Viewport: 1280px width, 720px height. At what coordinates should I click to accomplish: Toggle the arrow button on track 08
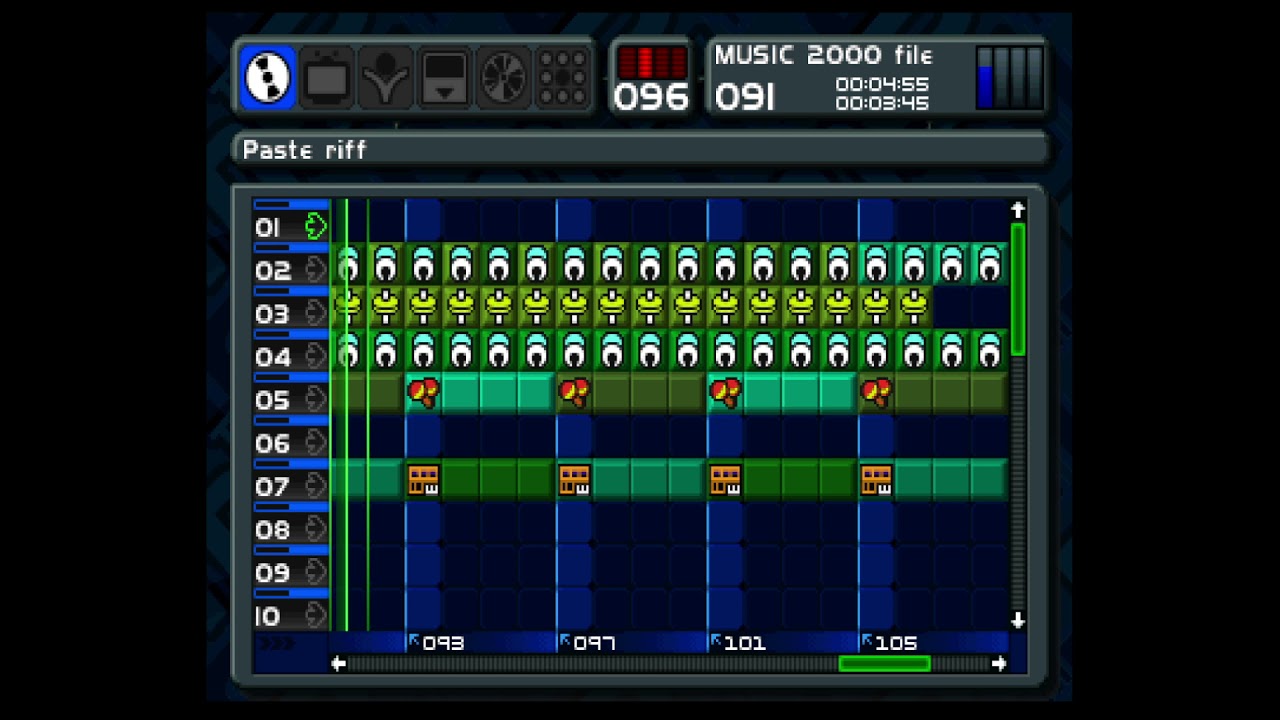pyautogui.click(x=316, y=529)
